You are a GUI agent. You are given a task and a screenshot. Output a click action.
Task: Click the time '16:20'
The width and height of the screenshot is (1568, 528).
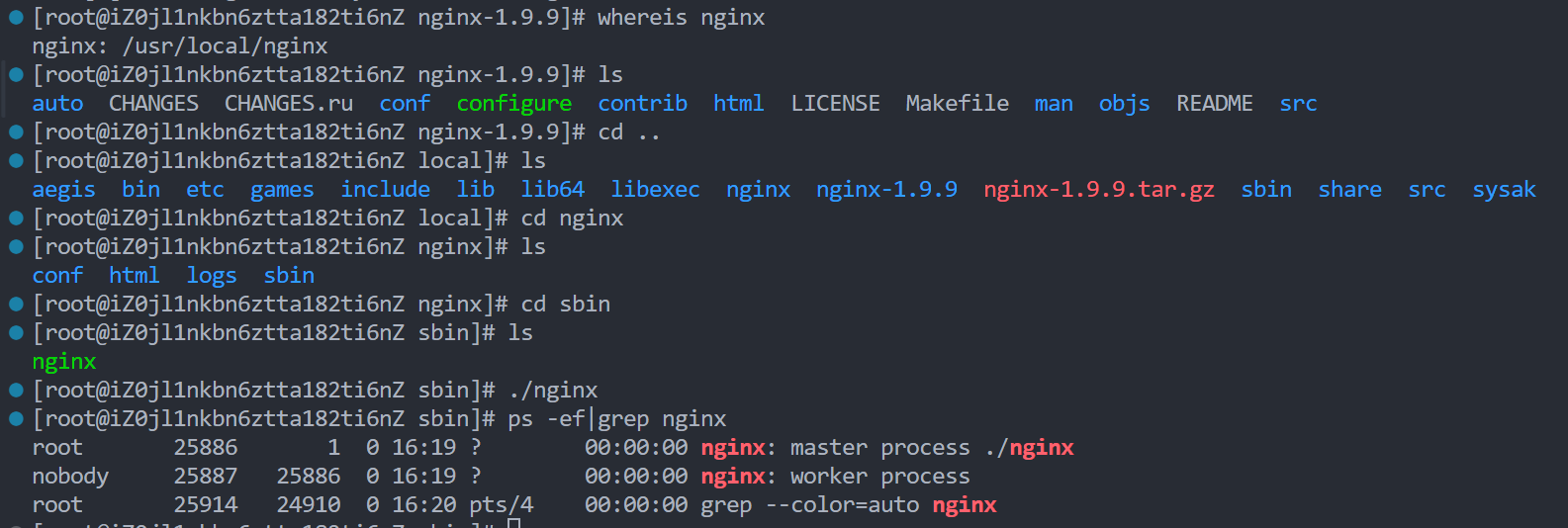[424, 505]
